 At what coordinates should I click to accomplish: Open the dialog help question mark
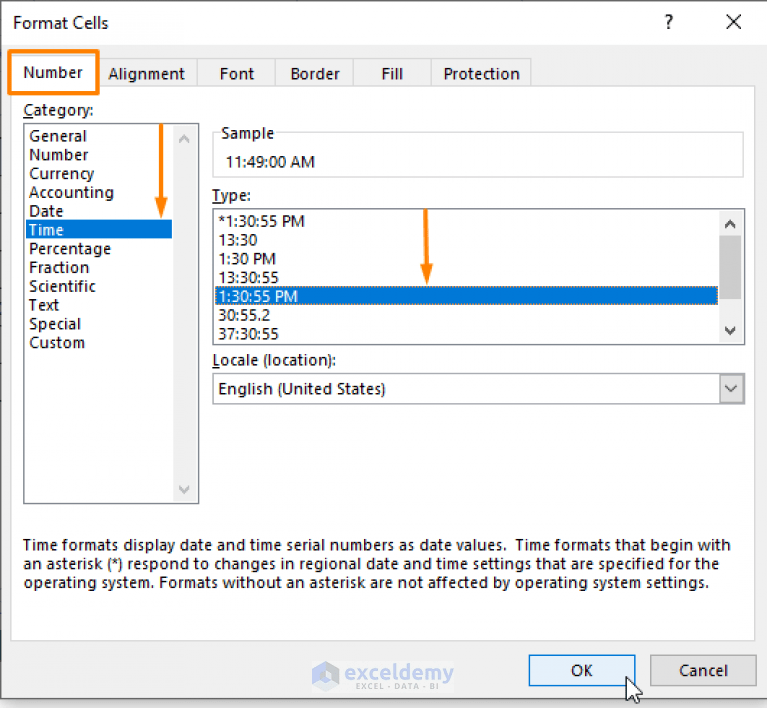(x=669, y=22)
